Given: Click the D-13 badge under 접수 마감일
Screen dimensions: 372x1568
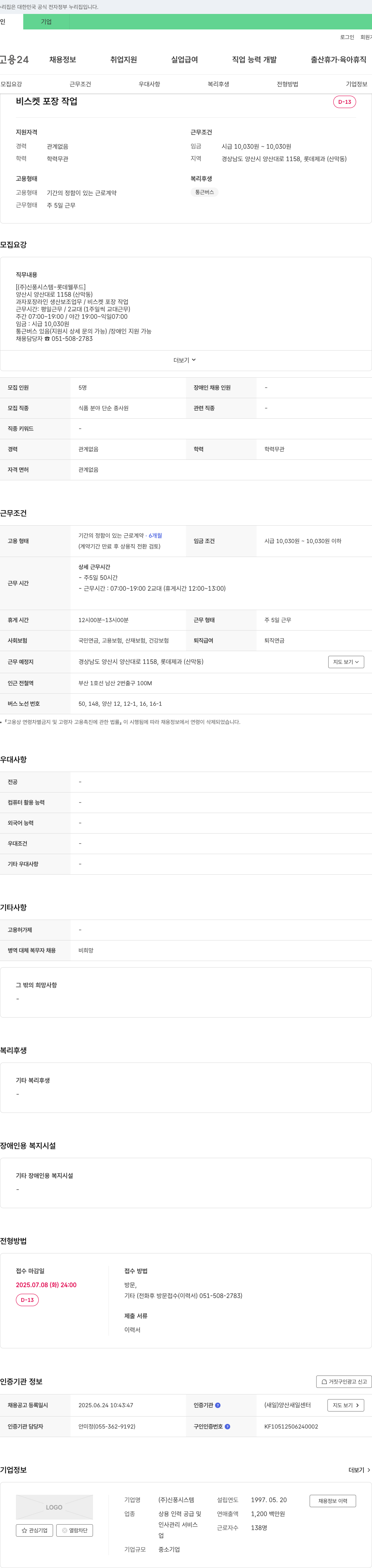Looking at the screenshot, I should click(28, 1300).
